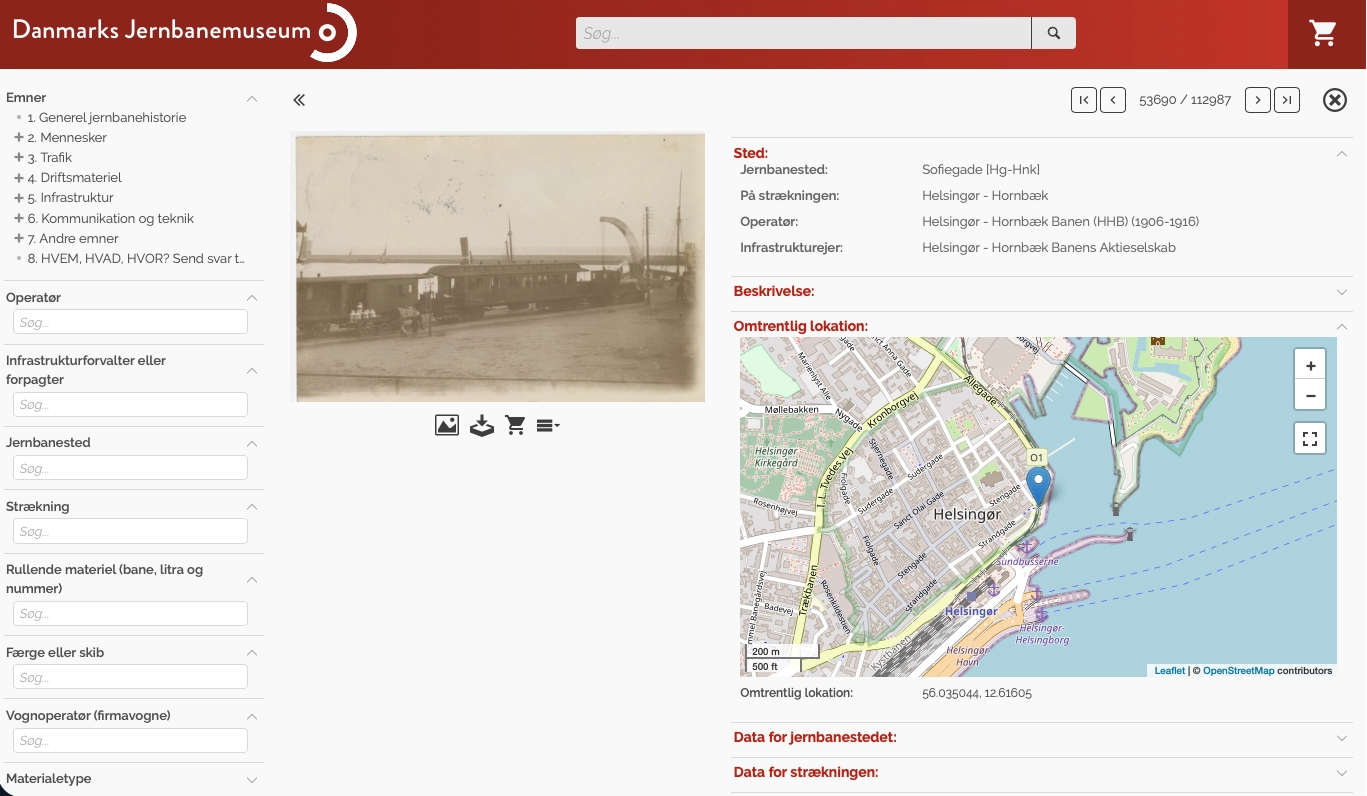The width and height of the screenshot is (1367, 796).
Task: Collapse sidebar with double chevron icon
Action: [299, 100]
